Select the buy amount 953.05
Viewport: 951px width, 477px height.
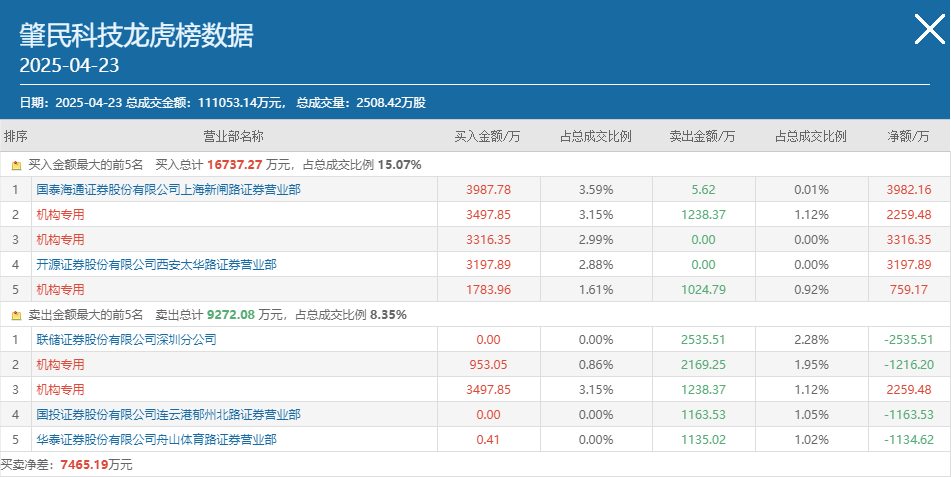click(x=488, y=365)
